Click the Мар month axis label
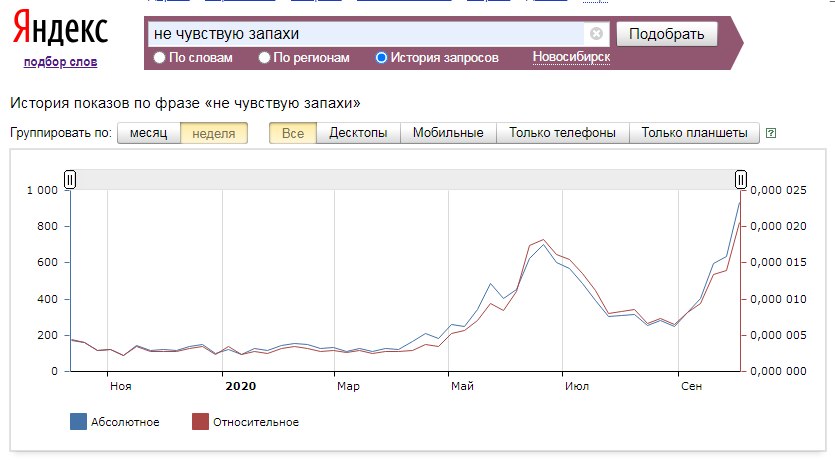 coord(348,387)
